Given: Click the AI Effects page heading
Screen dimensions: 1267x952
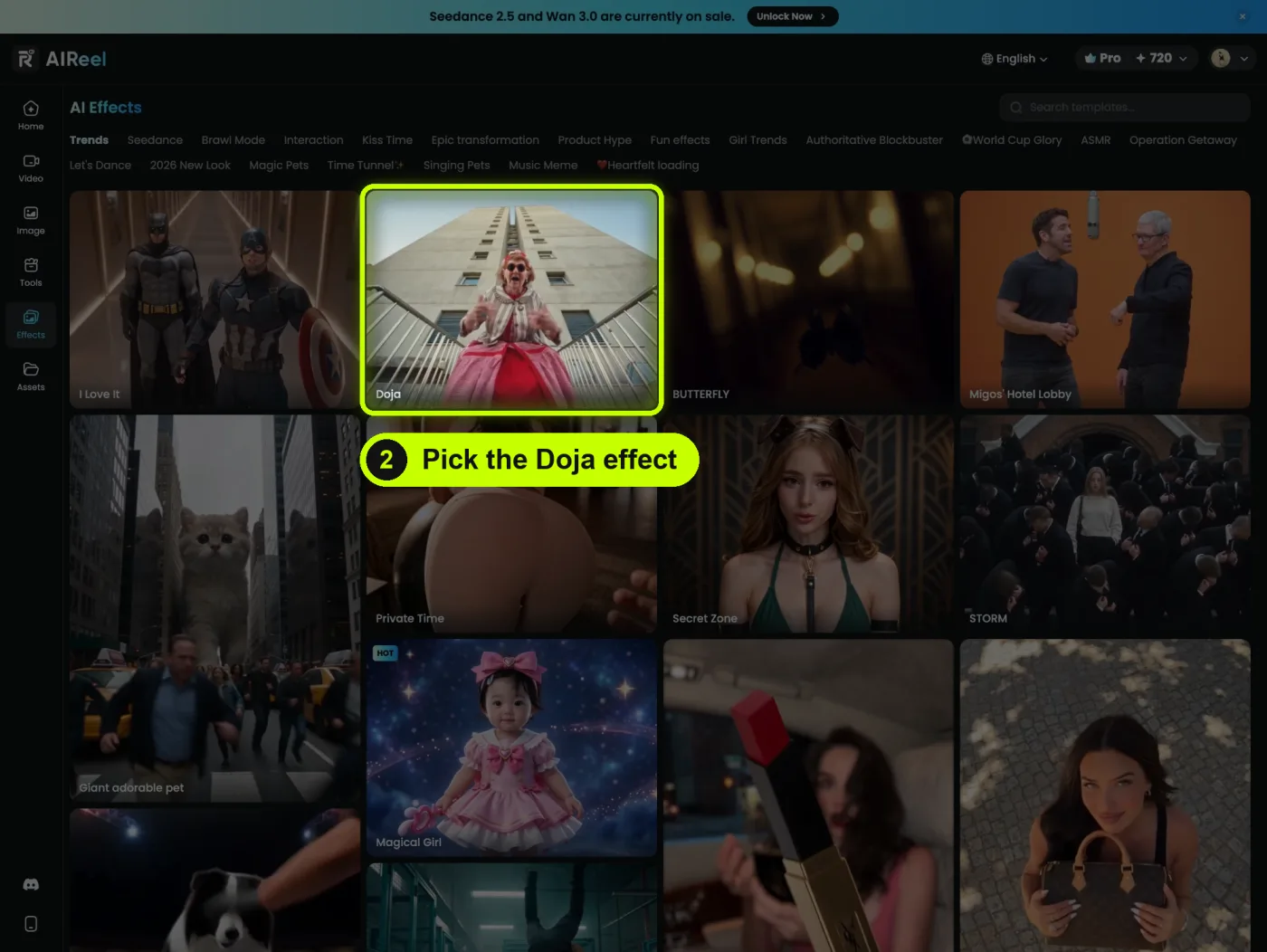Looking at the screenshot, I should (106, 108).
